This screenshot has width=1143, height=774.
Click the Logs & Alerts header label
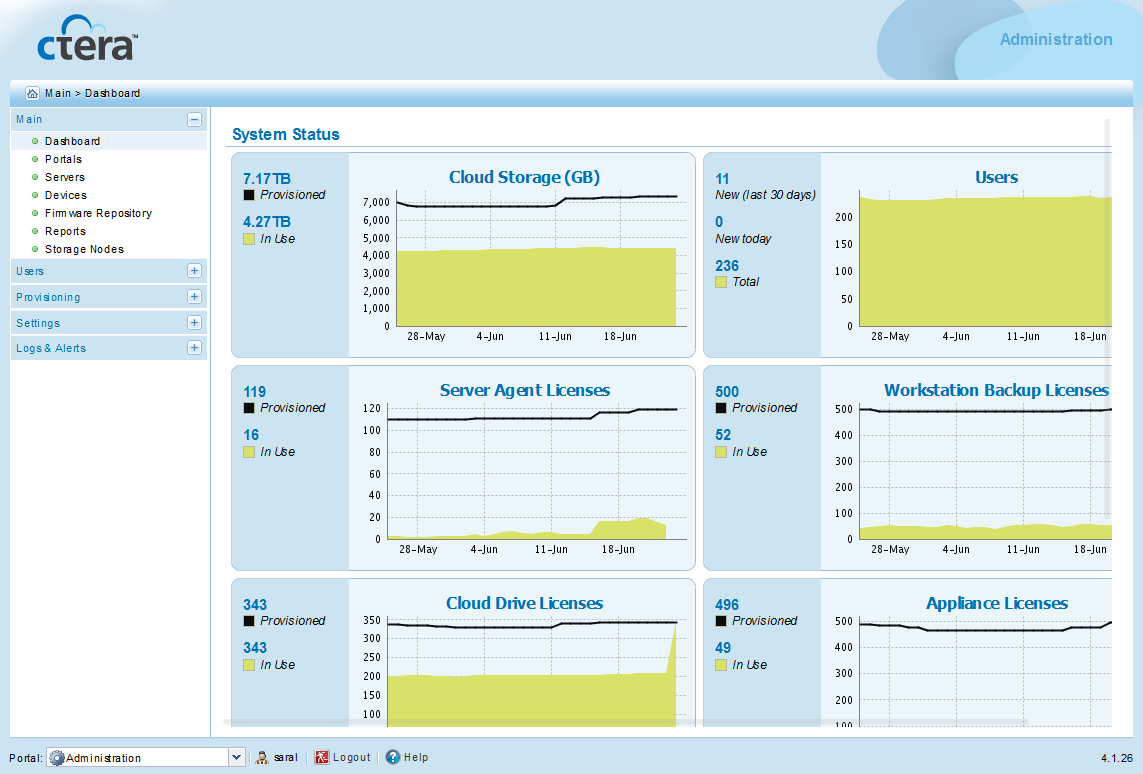tap(51, 348)
